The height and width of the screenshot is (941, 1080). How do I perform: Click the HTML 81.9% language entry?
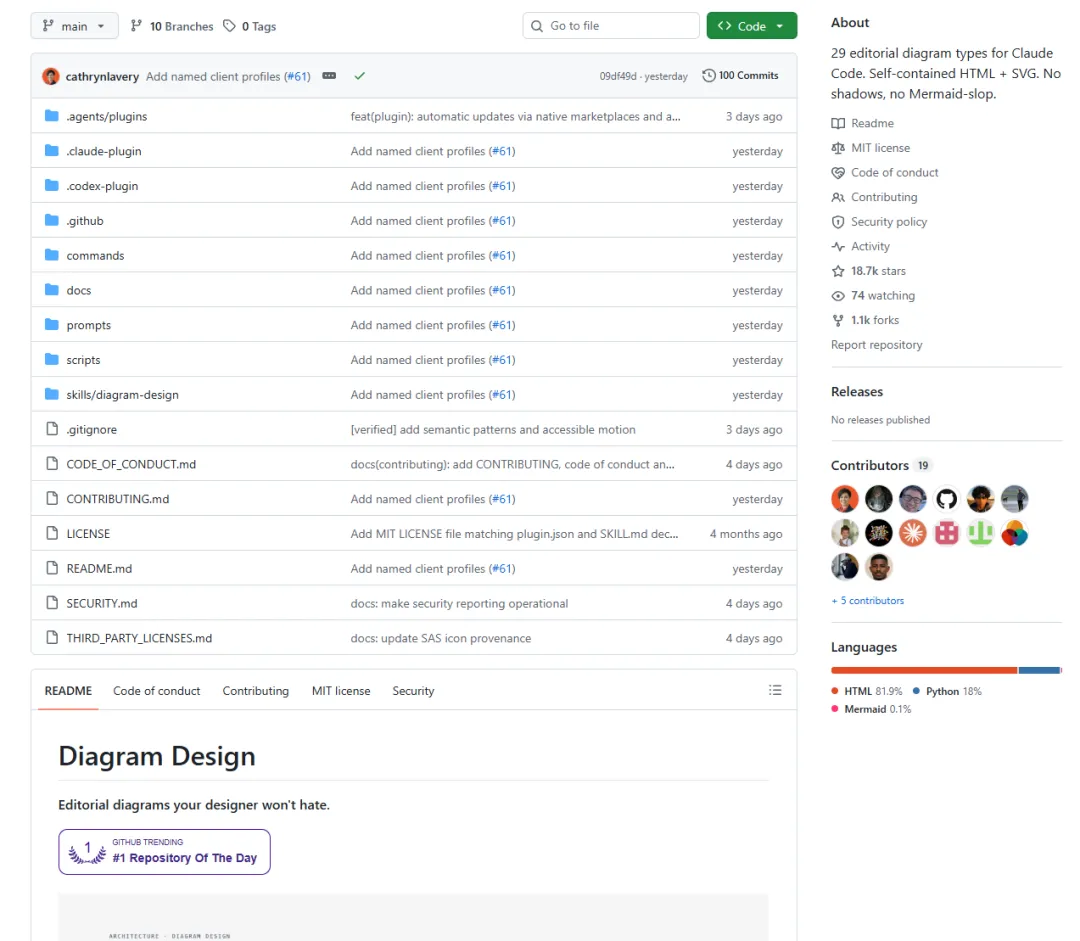click(866, 691)
